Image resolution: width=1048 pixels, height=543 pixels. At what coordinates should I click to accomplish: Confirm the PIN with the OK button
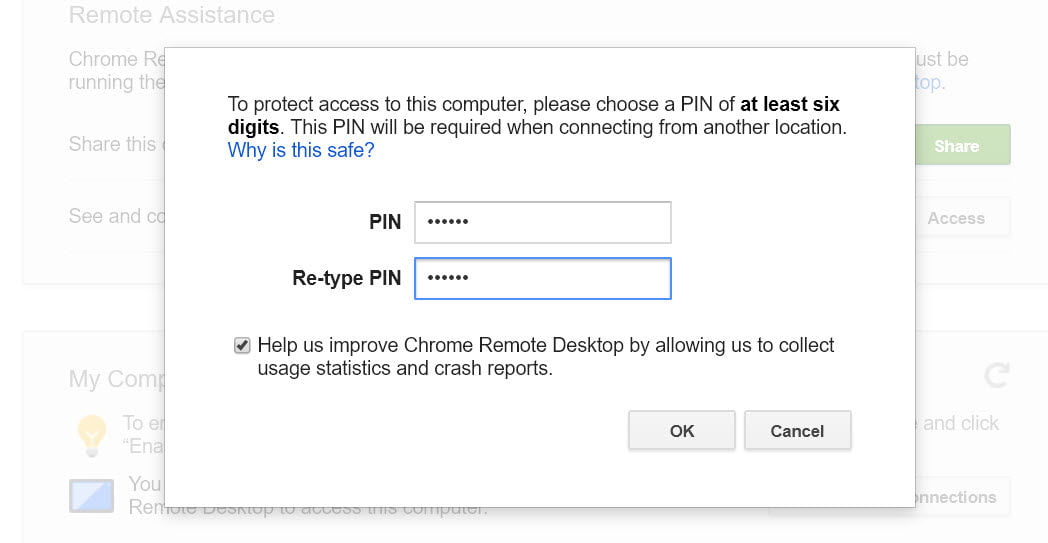(x=682, y=431)
